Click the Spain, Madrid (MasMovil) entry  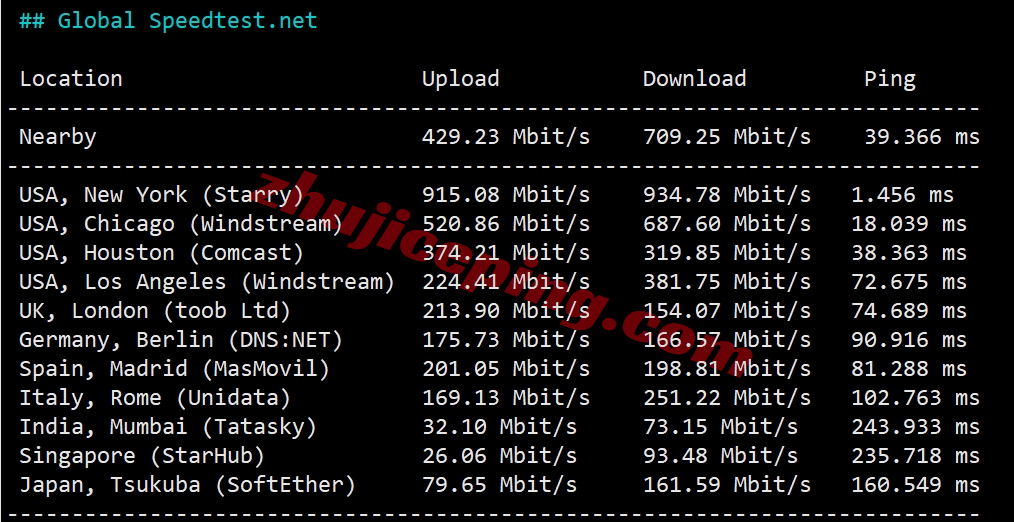click(x=174, y=369)
